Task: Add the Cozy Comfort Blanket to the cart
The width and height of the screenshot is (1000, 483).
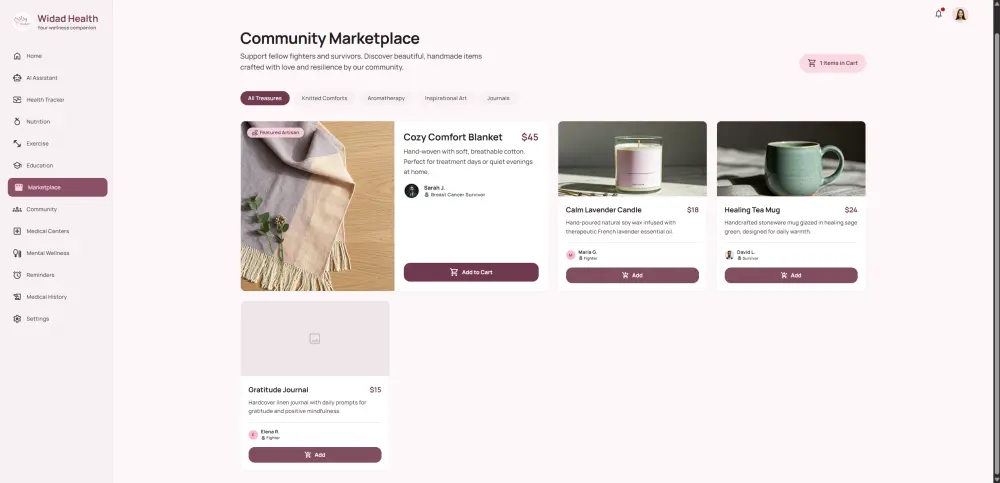Action: point(471,272)
